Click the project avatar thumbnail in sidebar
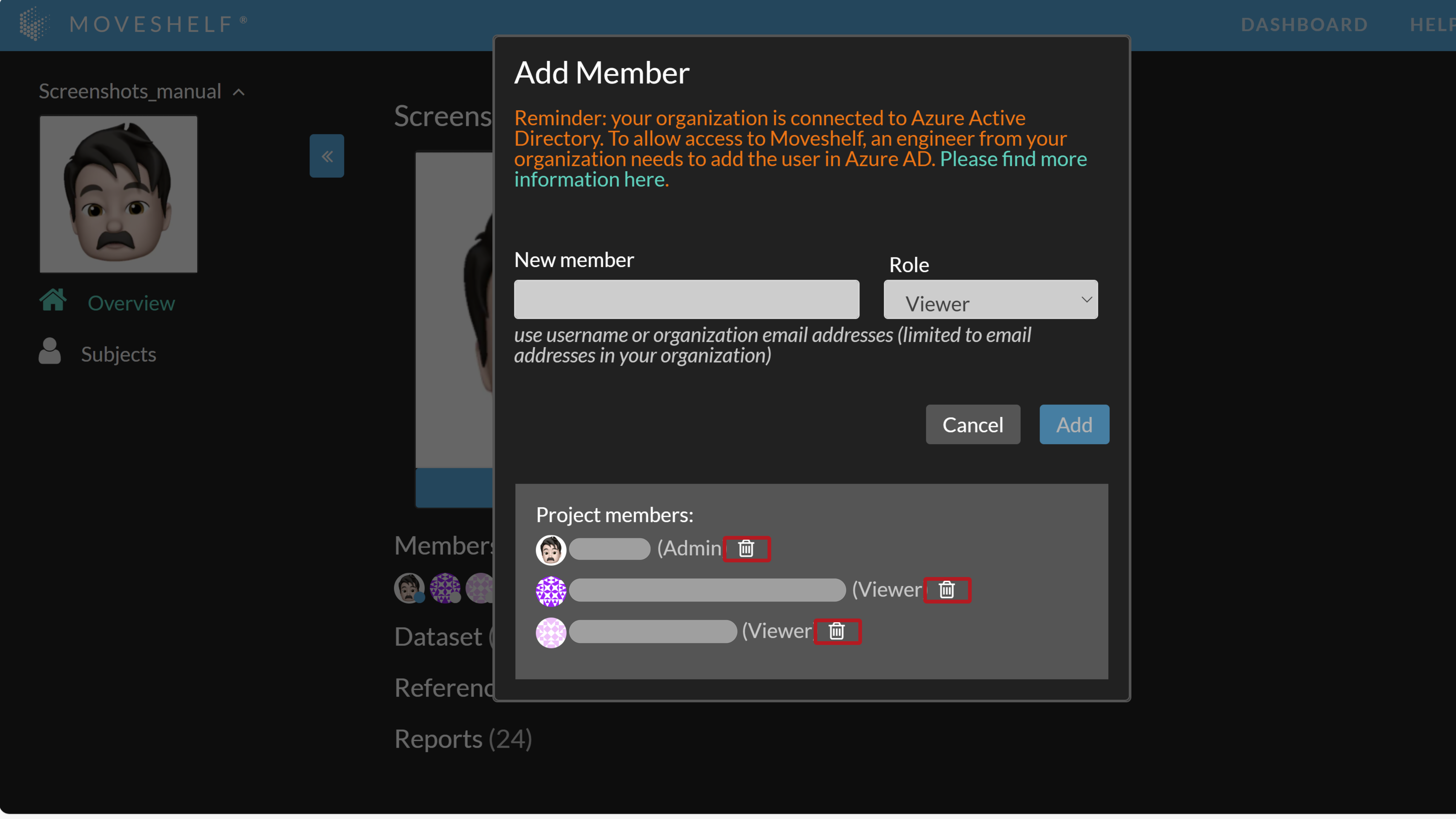 tap(119, 194)
